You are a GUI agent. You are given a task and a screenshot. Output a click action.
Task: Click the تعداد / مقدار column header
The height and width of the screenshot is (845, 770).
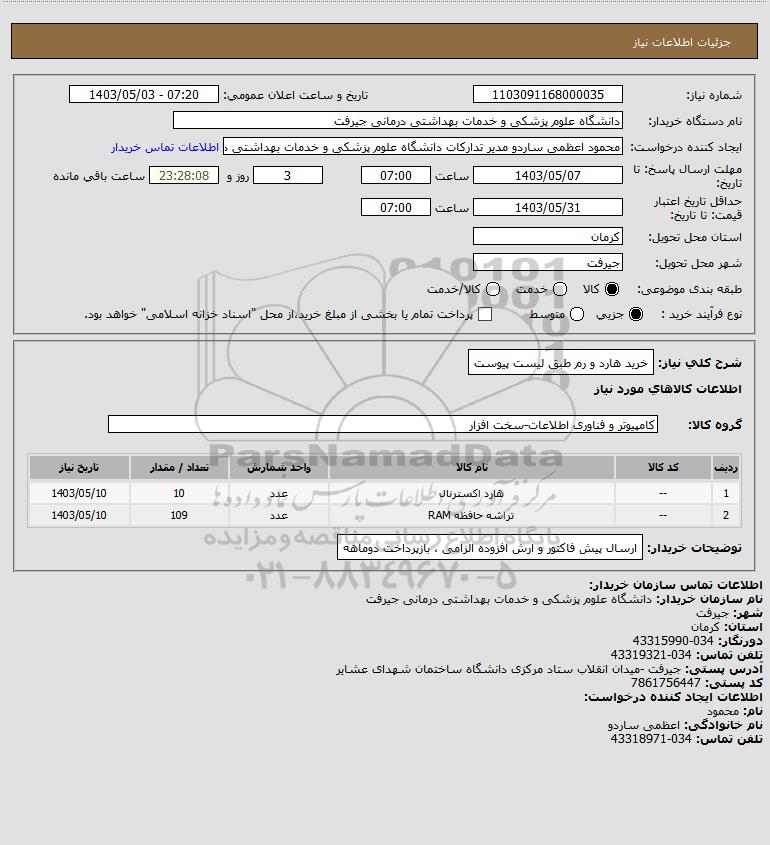179,467
